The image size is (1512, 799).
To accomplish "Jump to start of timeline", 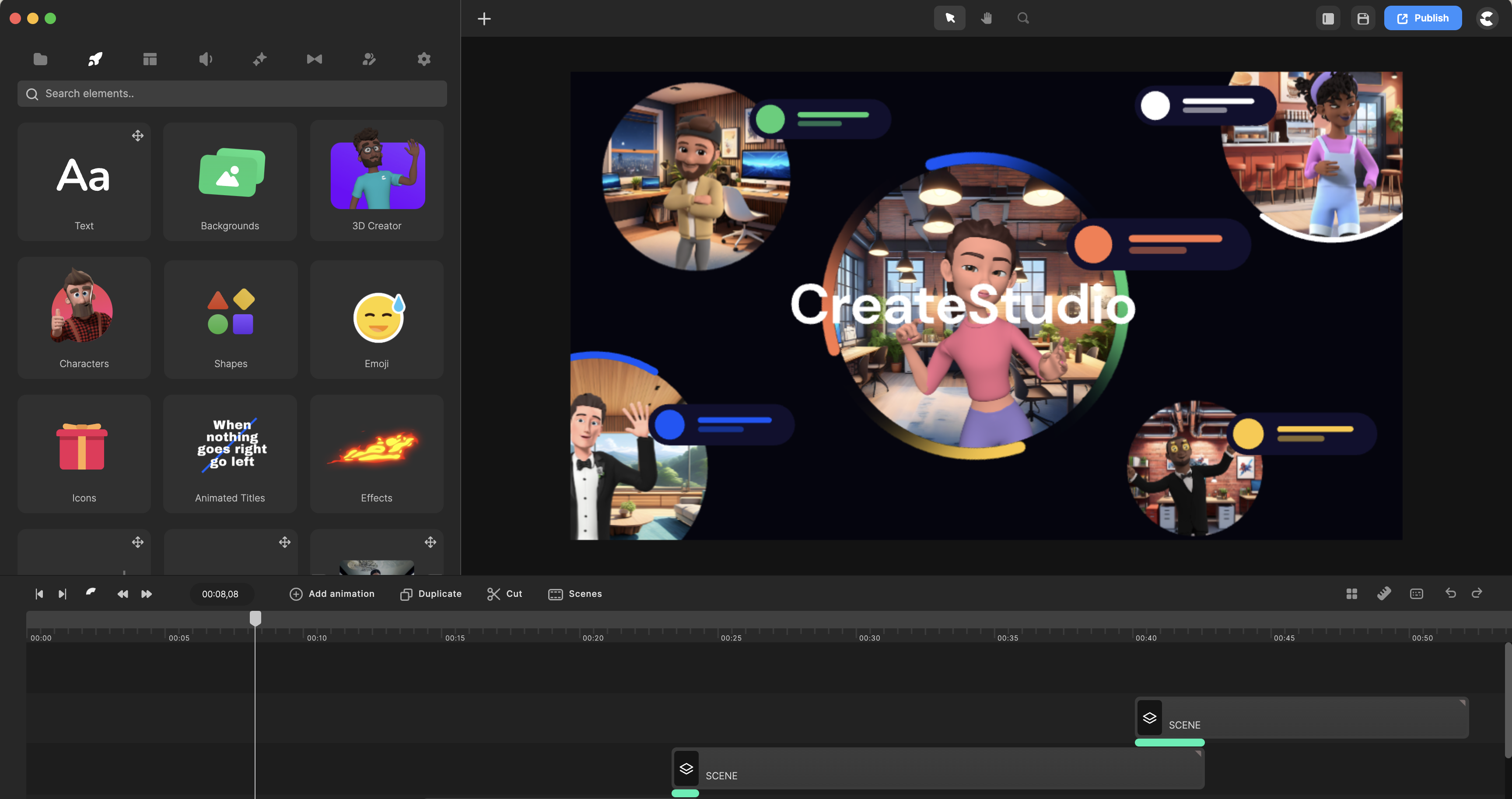I will (x=39, y=594).
